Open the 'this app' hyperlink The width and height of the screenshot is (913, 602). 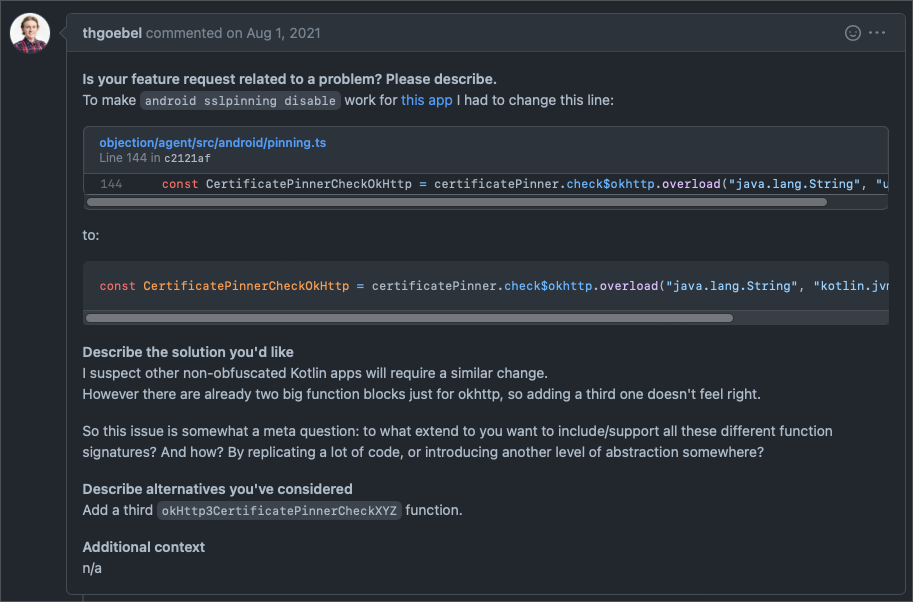tap(426, 100)
